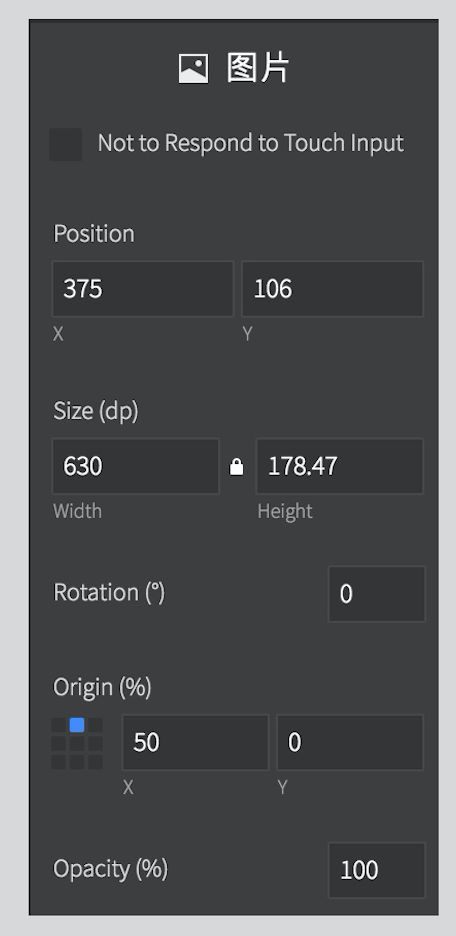Select the highlighted top-center origin cell
This screenshot has width=456, height=936.
[x=76, y=725]
